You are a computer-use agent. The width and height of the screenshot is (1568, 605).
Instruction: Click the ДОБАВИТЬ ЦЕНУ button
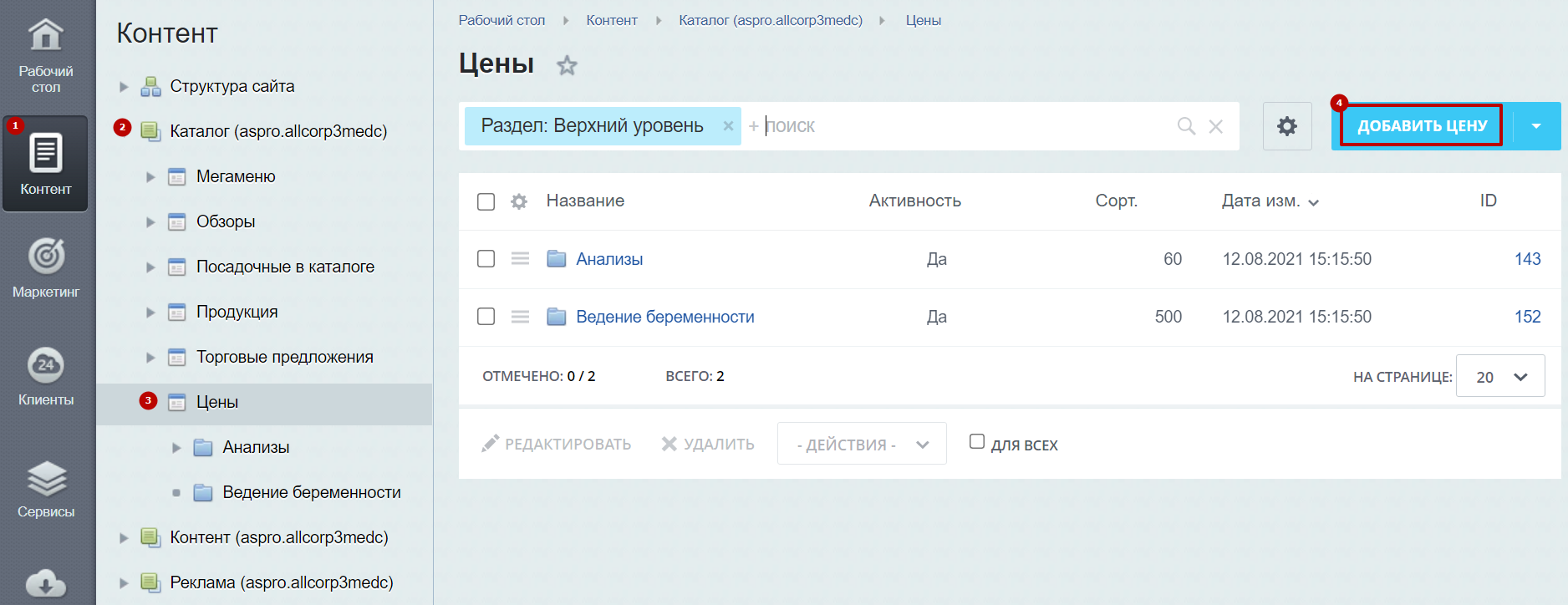pyautogui.click(x=1422, y=126)
